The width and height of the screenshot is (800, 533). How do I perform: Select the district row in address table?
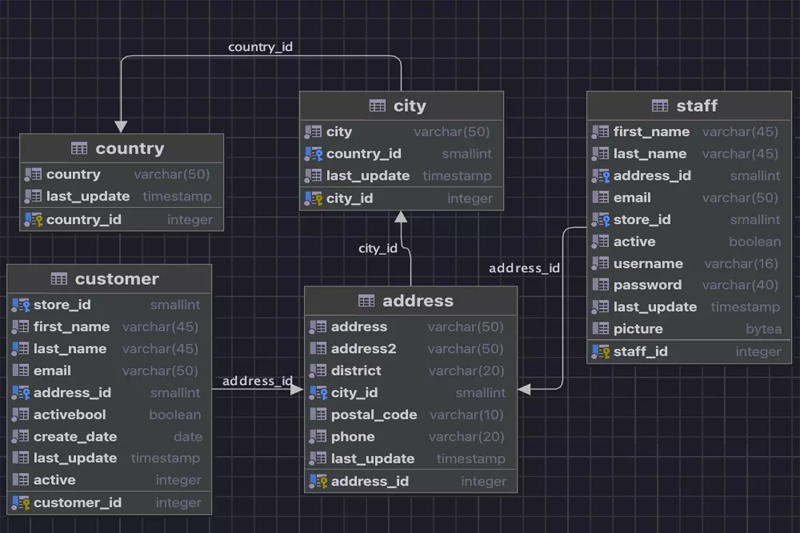coord(356,371)
